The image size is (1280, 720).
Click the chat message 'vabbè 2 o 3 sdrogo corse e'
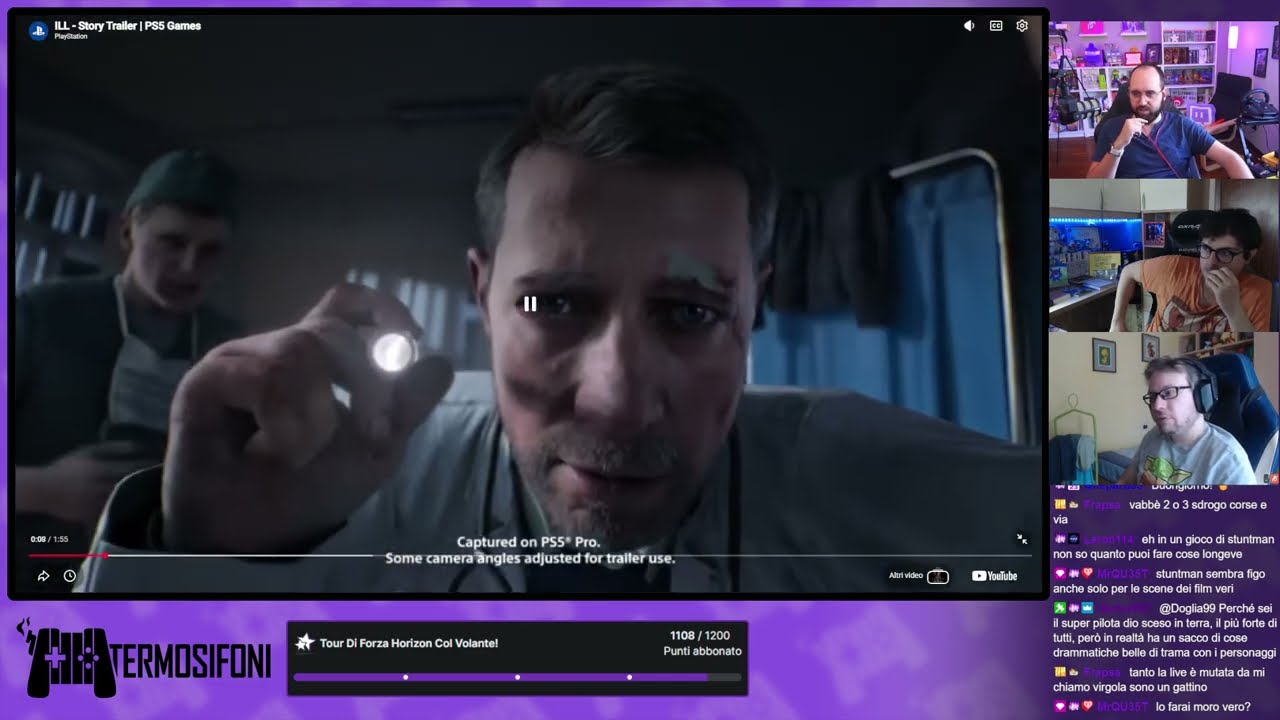tap(1159, 512)
